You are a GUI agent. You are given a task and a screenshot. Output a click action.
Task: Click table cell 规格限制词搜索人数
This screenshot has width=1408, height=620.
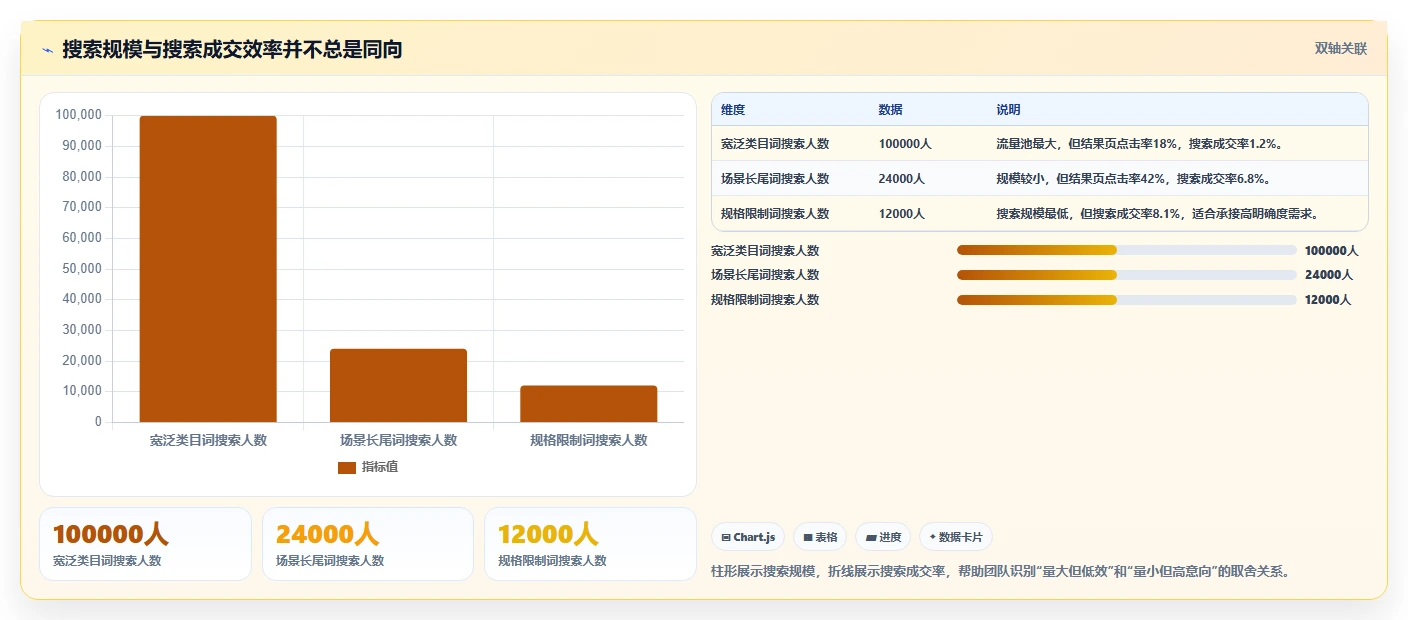click(x=775, y=214)
